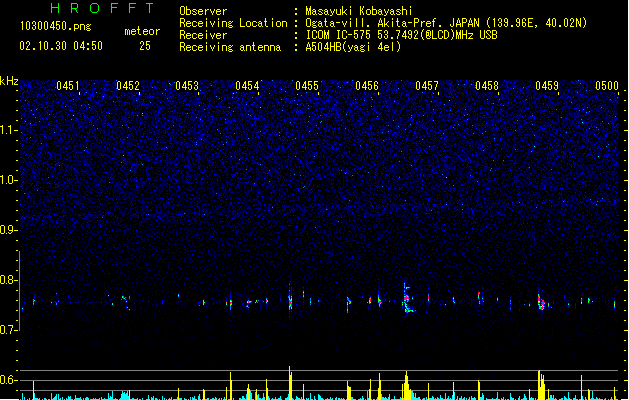This screenshot has width=629, height=400.
Task: Click the 0457 time marker
Action: [x=427, y=86]
